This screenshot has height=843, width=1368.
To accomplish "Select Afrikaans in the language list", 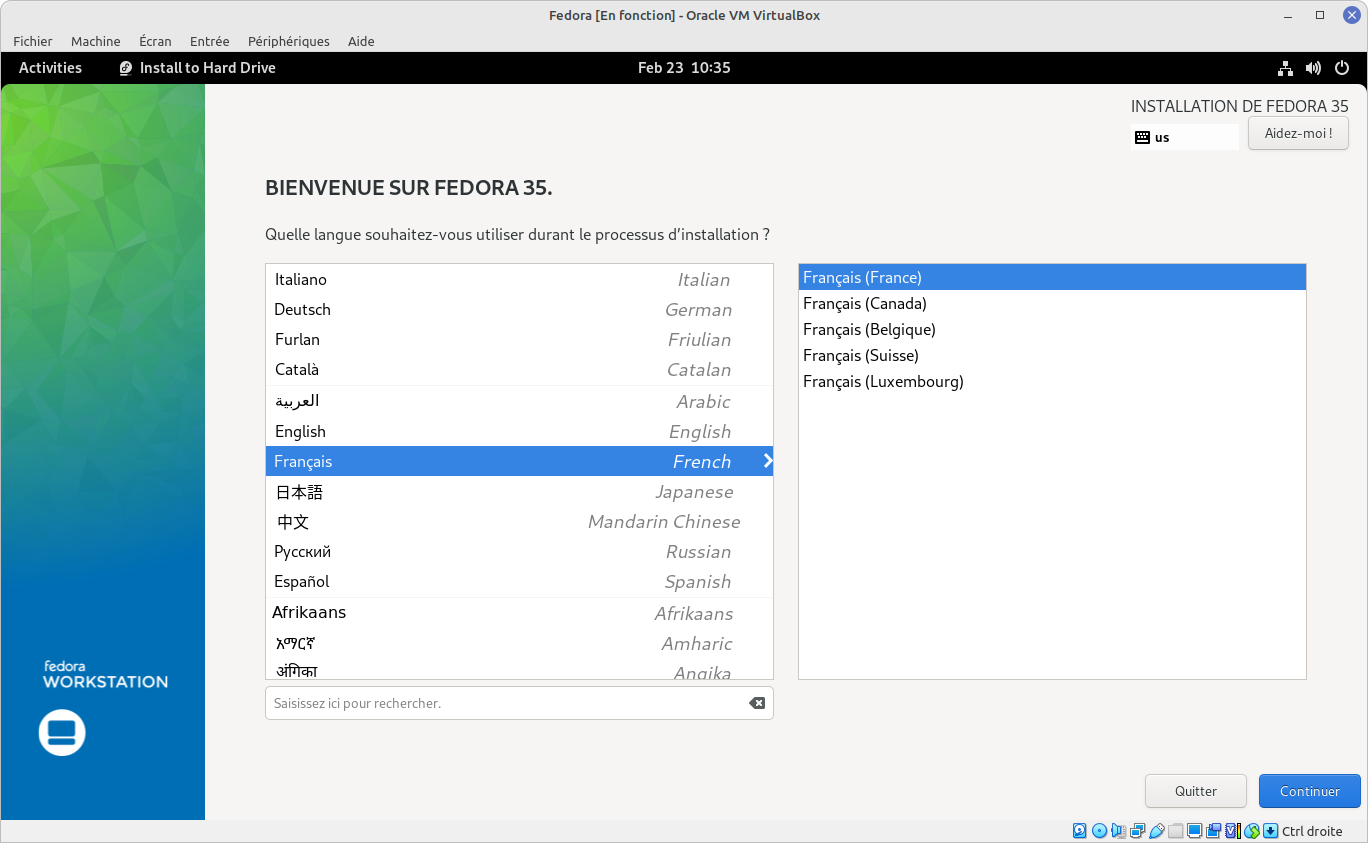I will (519, 613).
